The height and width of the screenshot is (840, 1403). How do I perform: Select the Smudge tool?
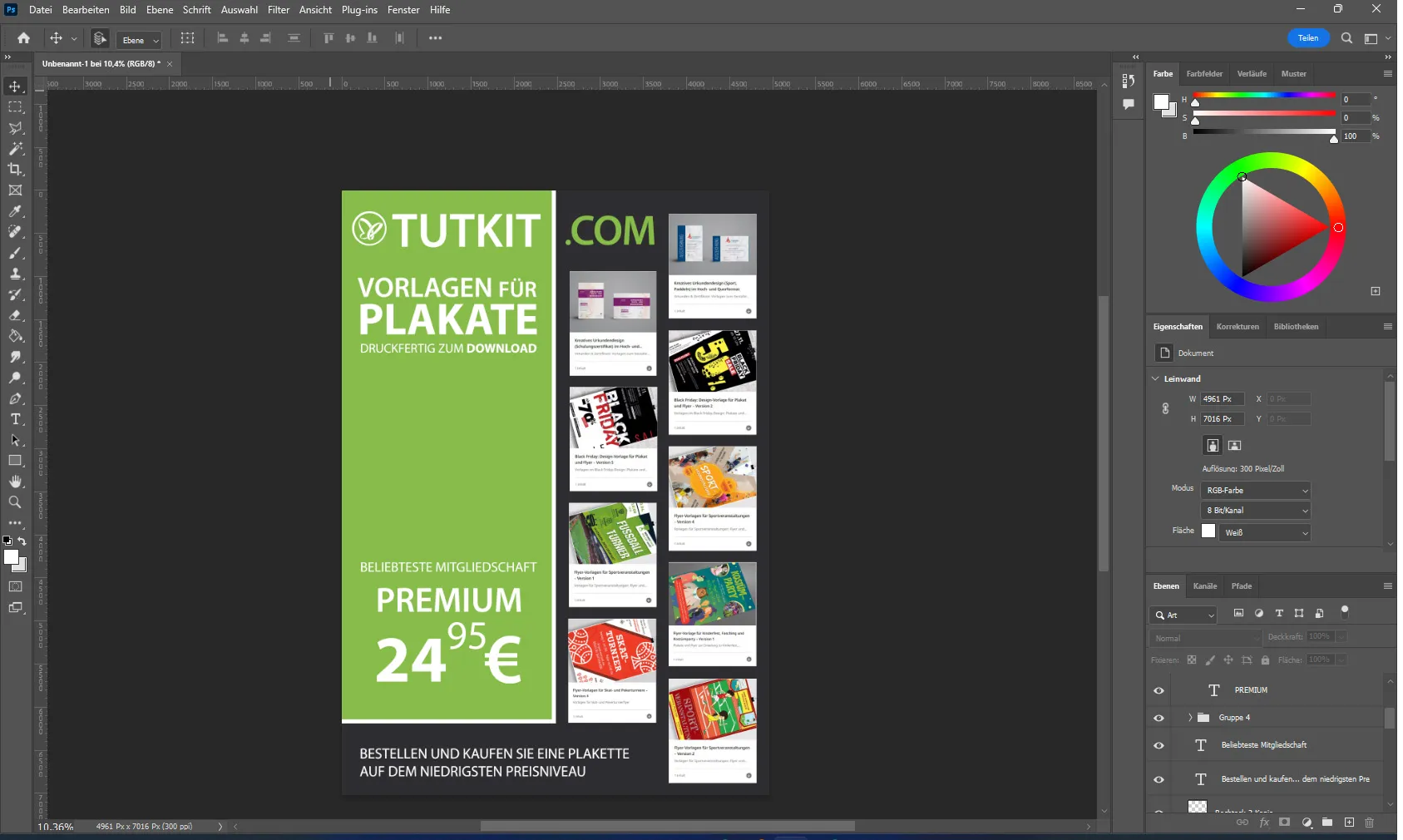(x=15, y=357)
